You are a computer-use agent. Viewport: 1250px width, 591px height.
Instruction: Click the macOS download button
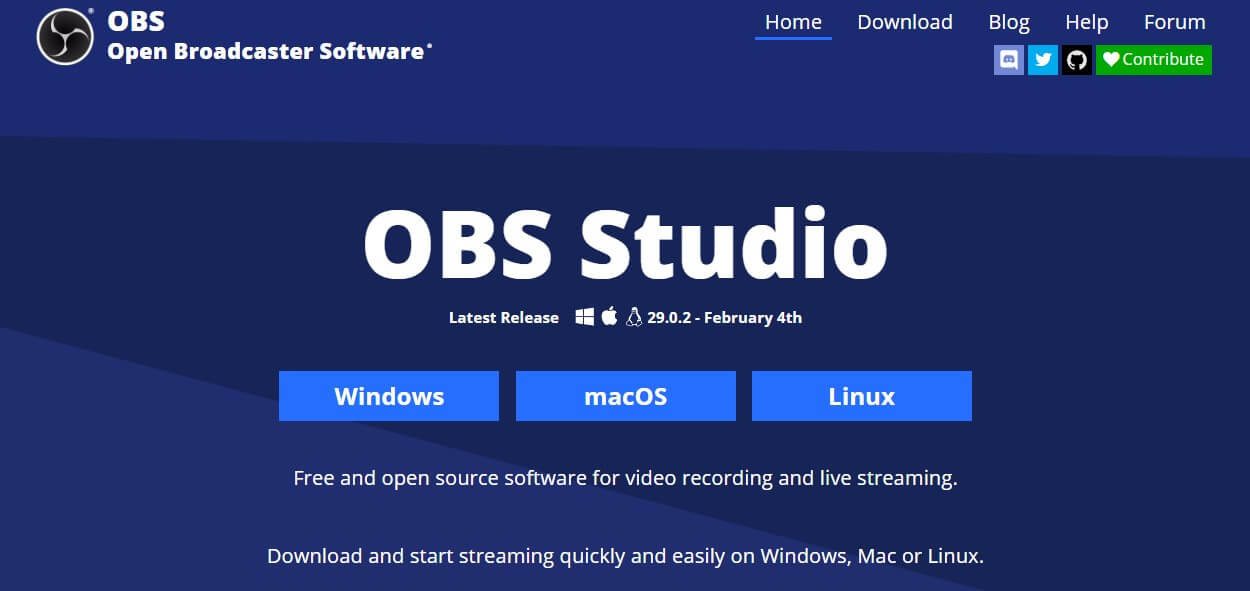(x=625, y=396)
